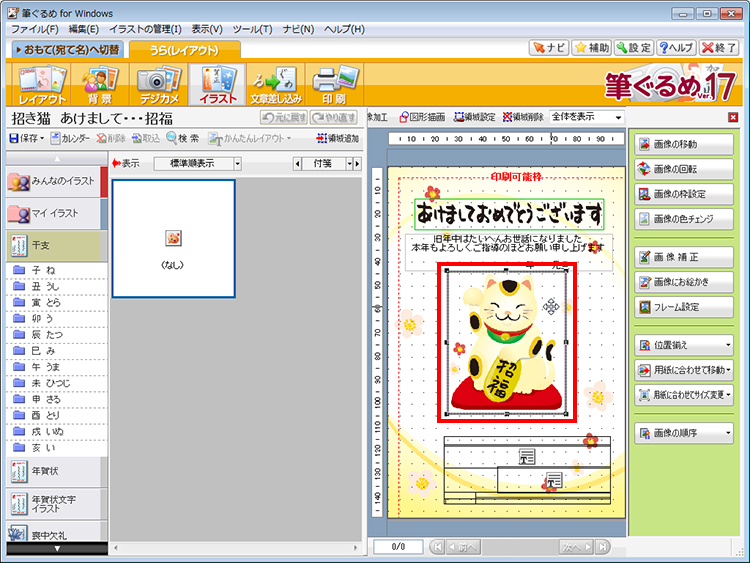Open the 表示(V) menu
750x563 pixels.
(207, 29)
